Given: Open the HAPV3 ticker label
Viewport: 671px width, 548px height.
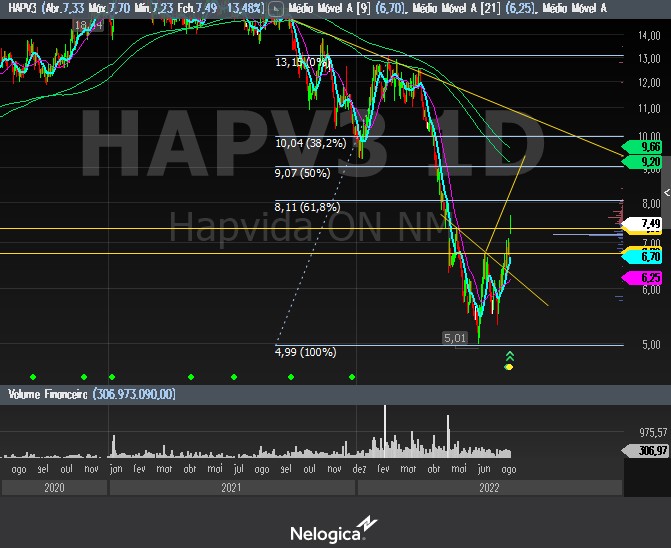Looking at the screenshot, I should [19, 8].
